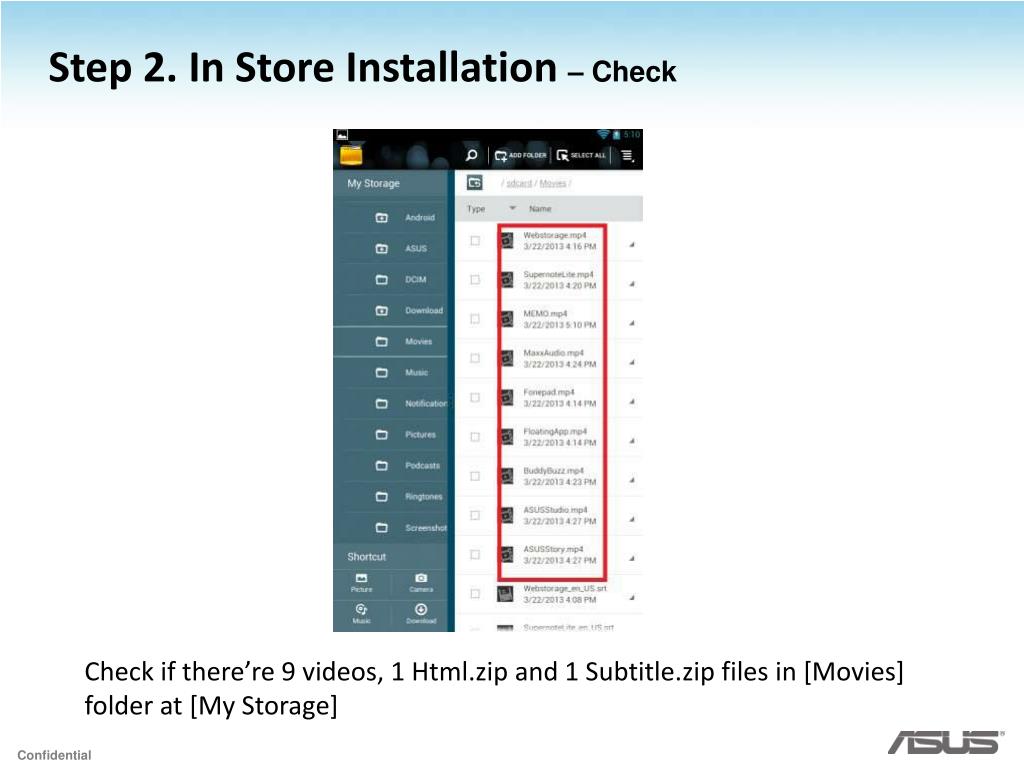This screenshot has width=1024, height=768.
Task: Expand options arrow for MaxxAudio.mp4
Action: click(632, 362)
